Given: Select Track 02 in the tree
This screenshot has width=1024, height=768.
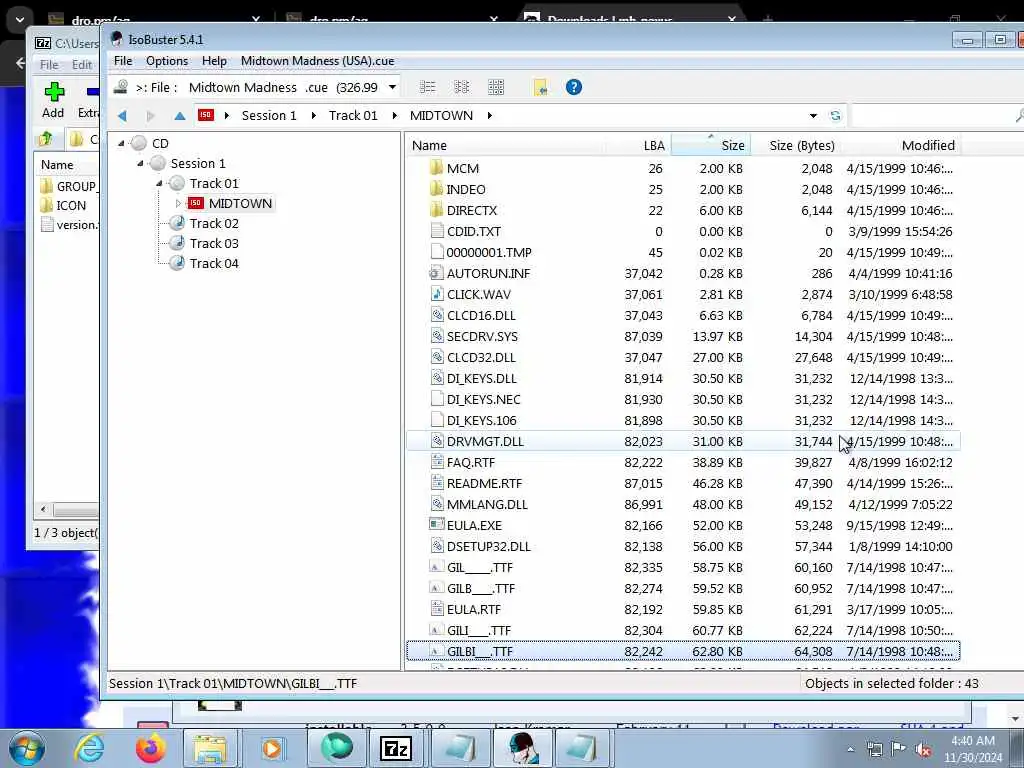Looking at the screenshot, I should coord(214,223).
